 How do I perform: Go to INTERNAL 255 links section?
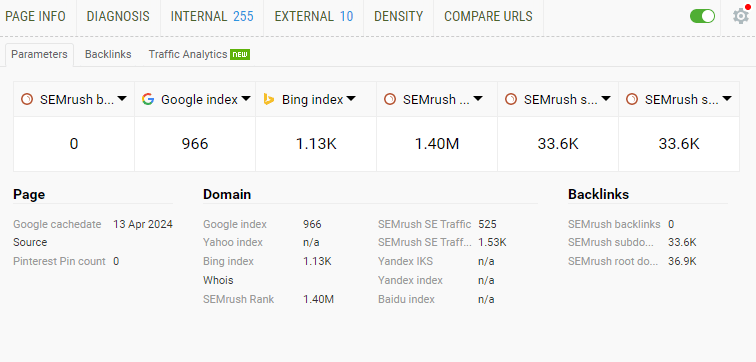(x=212, y=16)
